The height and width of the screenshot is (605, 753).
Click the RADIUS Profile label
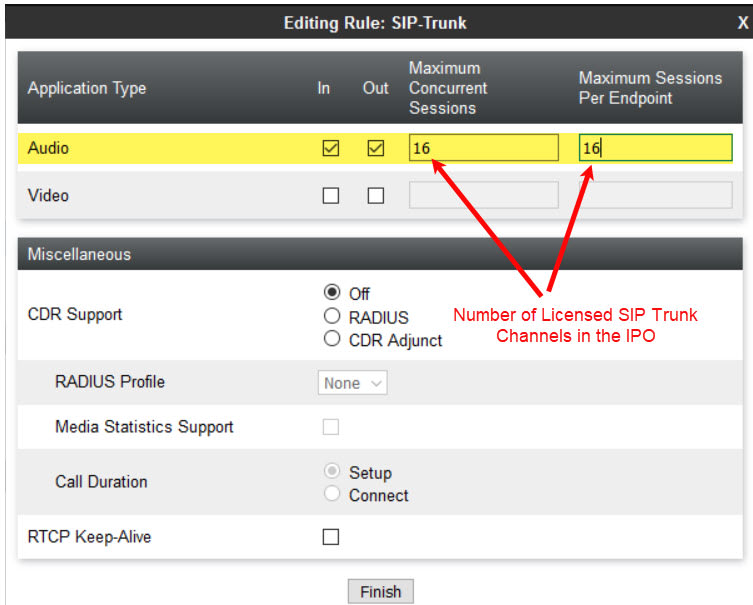pyautogui.click(x=110, y=382)
